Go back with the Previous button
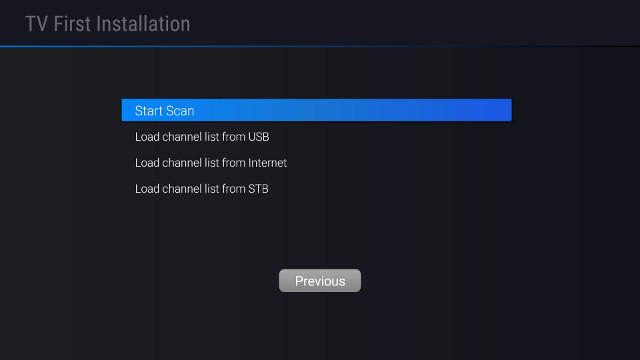 [320, 280]
